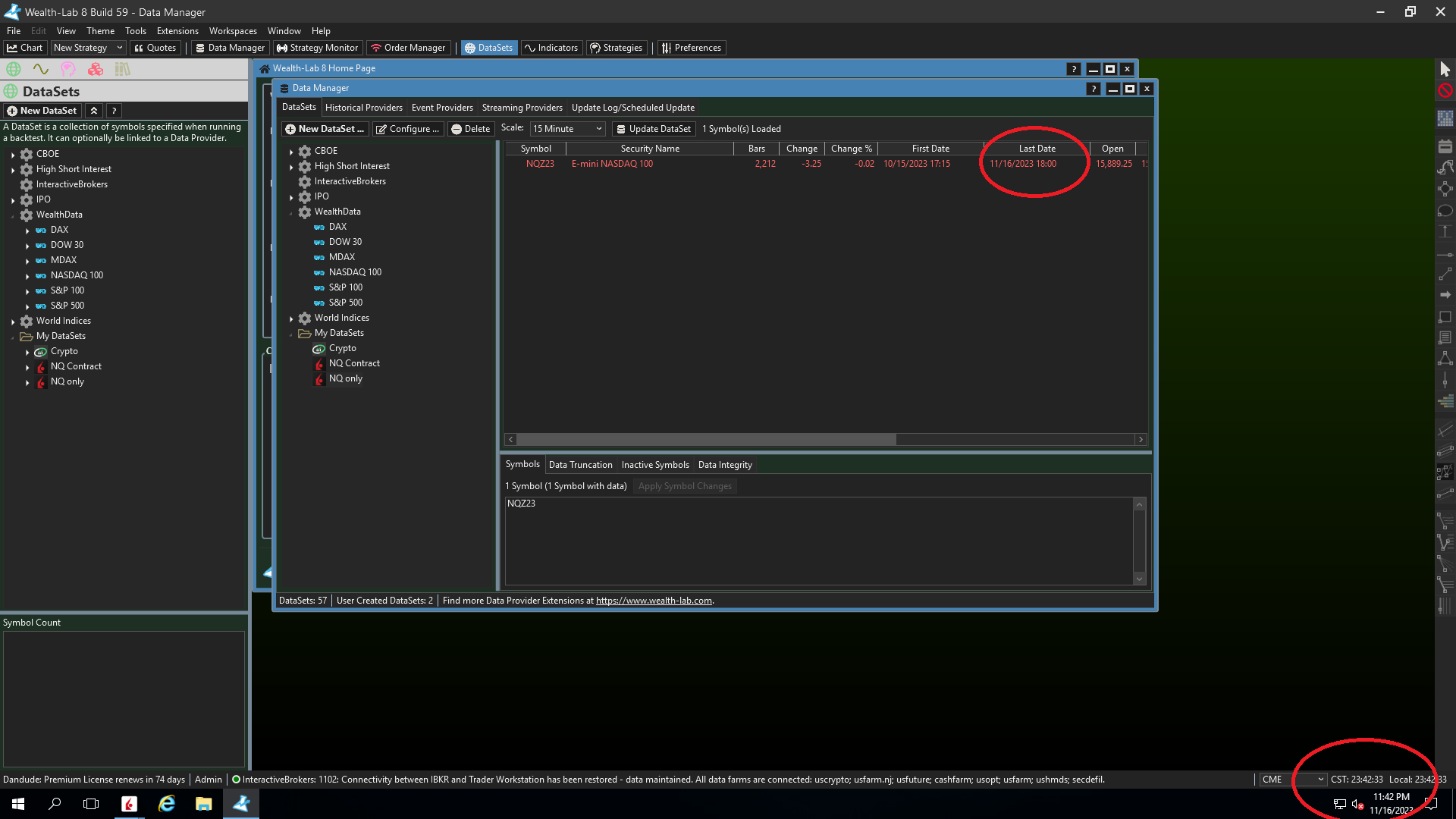Viewport: 1456px width, 819px height.
Task: Open the Workspaces menu
Action: pyautogui.click(x=233, y=31)
